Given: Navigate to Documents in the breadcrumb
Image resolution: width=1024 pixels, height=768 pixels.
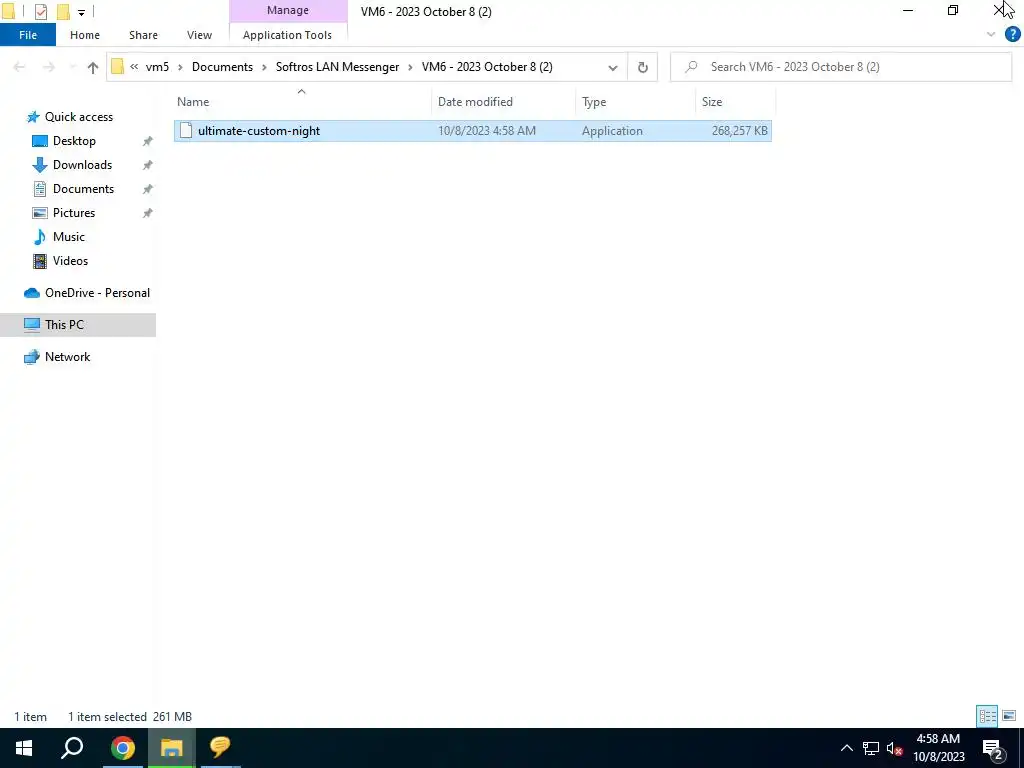Looking at the screenshot, I should [222, 67].
